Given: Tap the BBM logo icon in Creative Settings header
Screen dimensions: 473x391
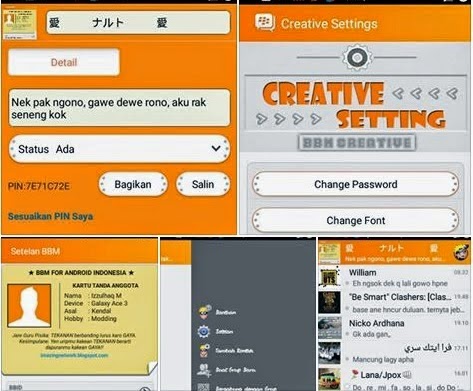Looking at the screenshot, I should 265,23.
